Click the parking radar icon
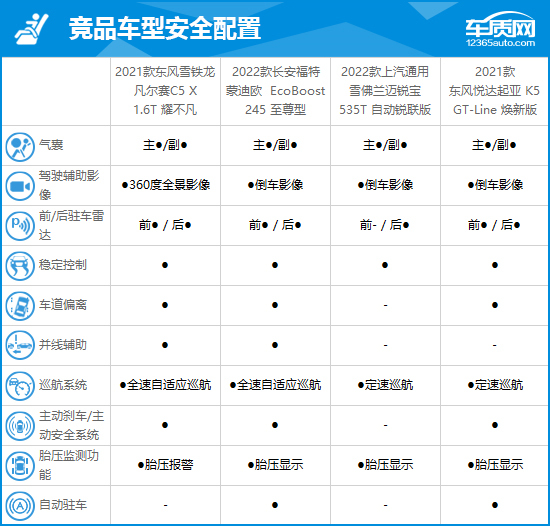The height and width of the screenshot is (526, 550). 20,226
